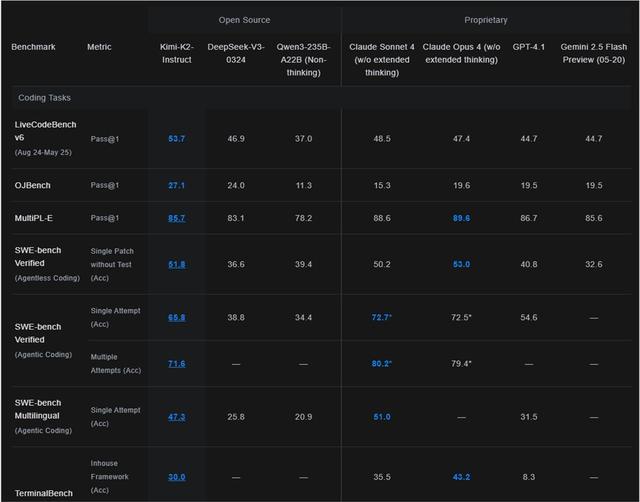Open the 51.8 Agentless Coding score link
This screenshot has width=640, height=502.
(177, 264)
